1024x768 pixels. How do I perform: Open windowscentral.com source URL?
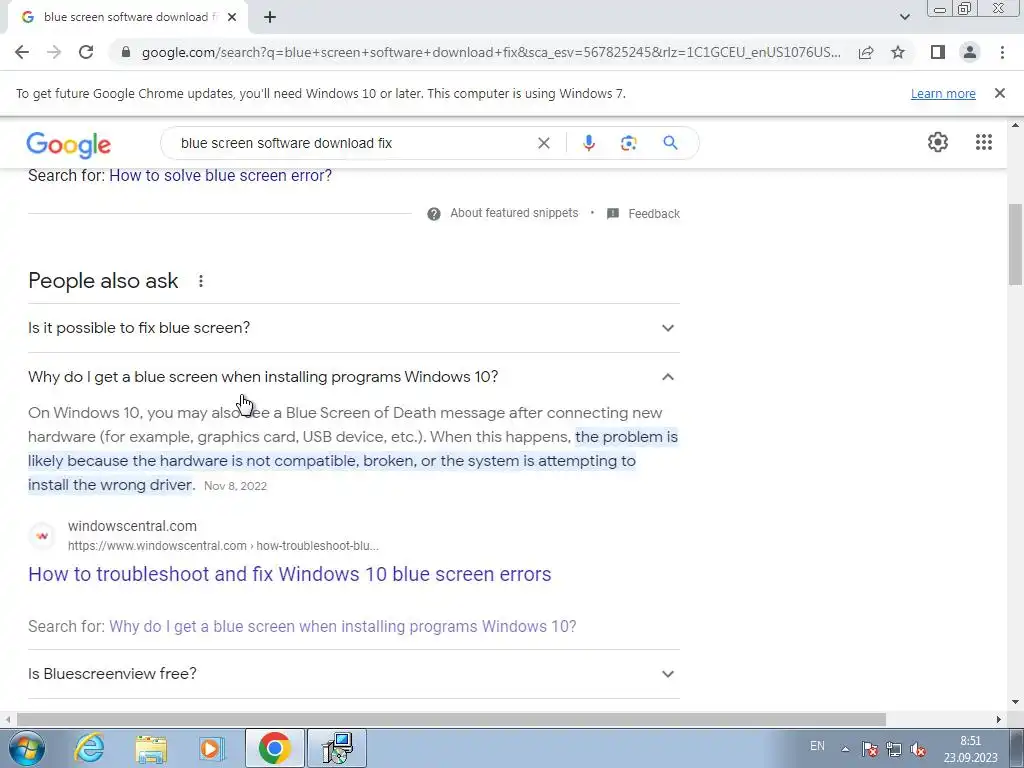coord(223,546)
